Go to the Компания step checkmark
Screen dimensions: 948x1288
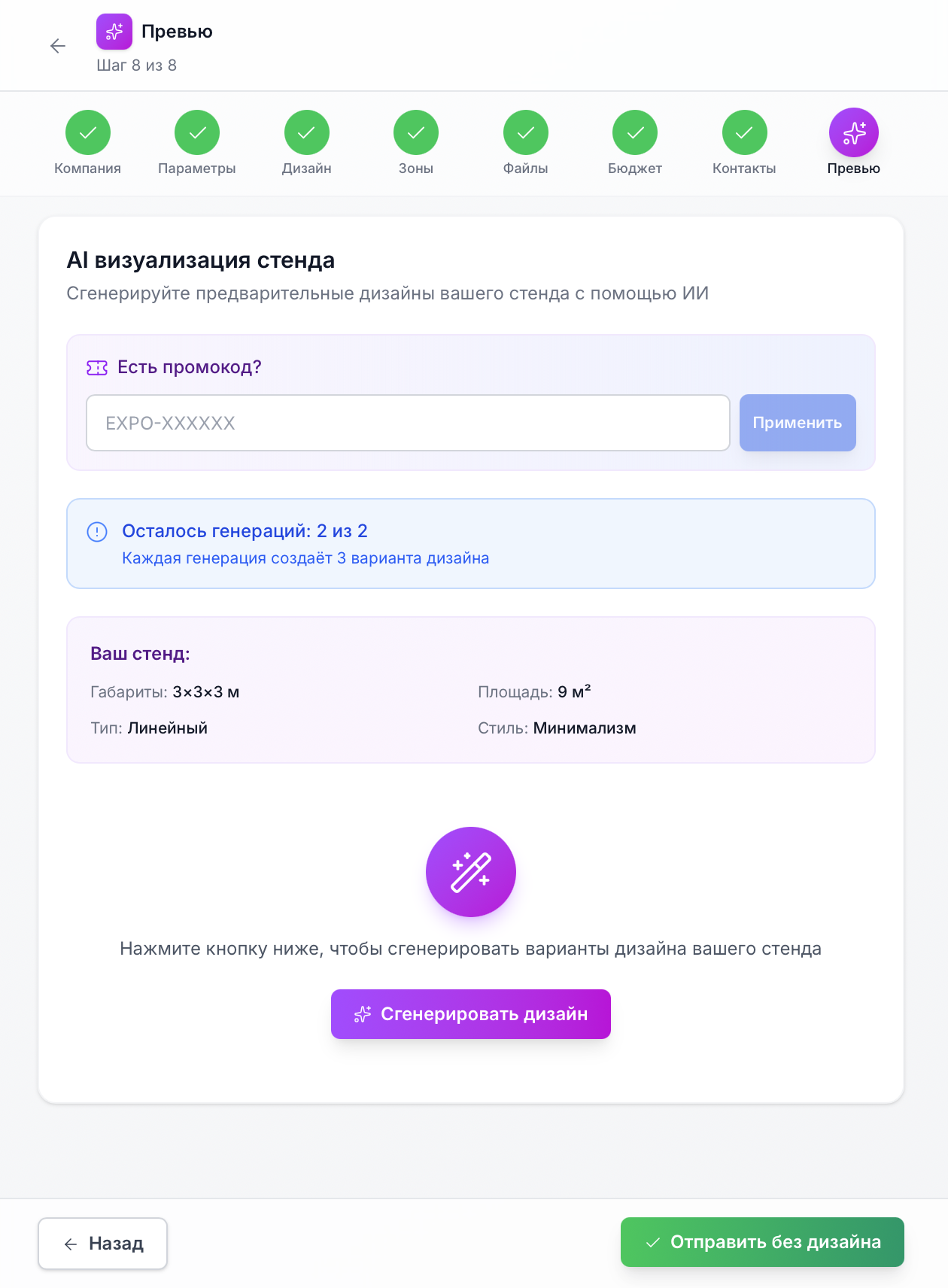click(88, 132)
